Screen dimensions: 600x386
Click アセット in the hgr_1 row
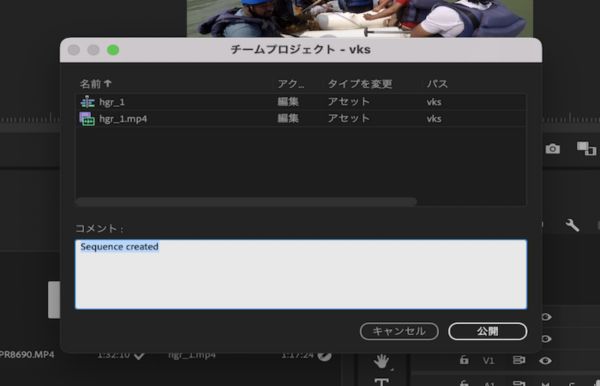pyautogui.click(x=349, y=102)
